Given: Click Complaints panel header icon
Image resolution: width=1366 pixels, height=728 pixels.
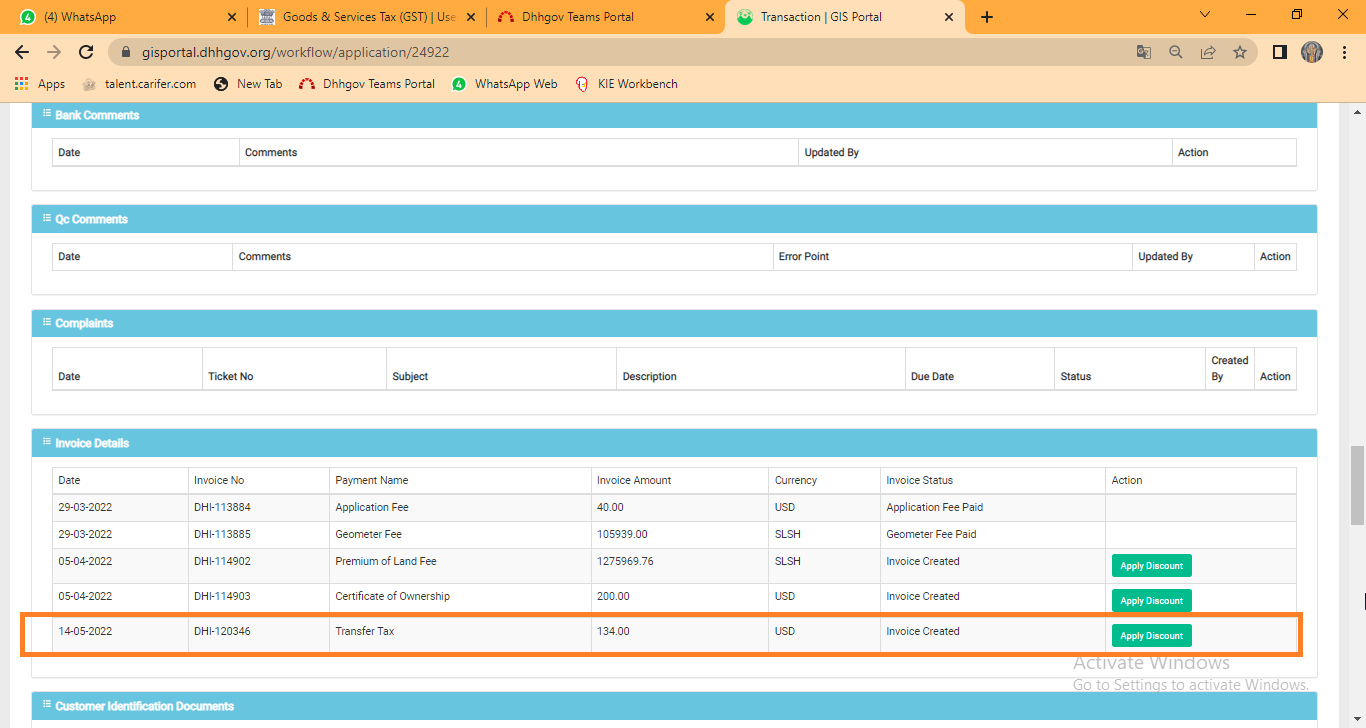Looking at the screenshot, I should 46,322.
